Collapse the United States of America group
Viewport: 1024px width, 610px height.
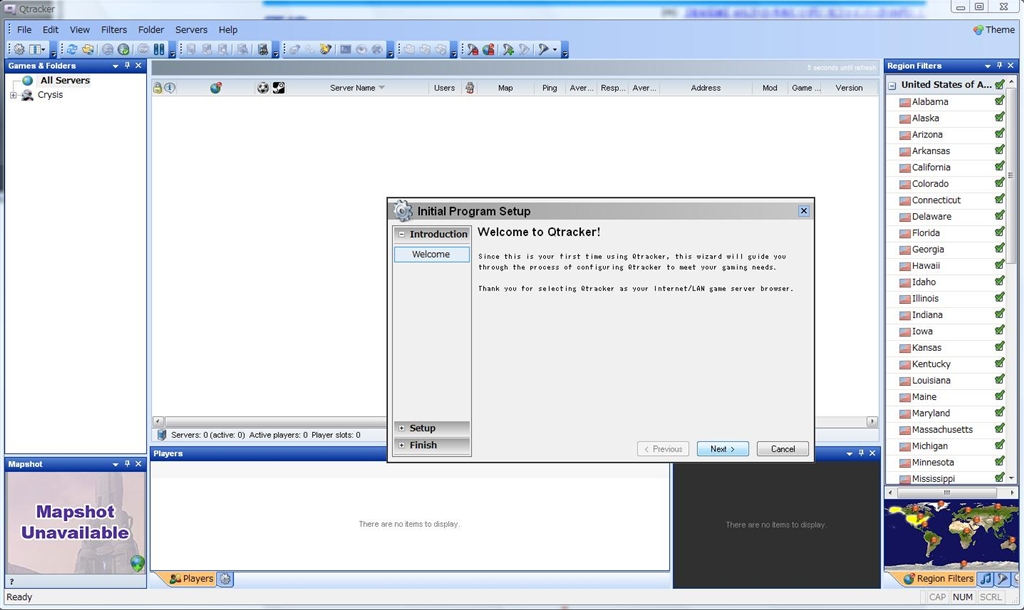[892, 85]
